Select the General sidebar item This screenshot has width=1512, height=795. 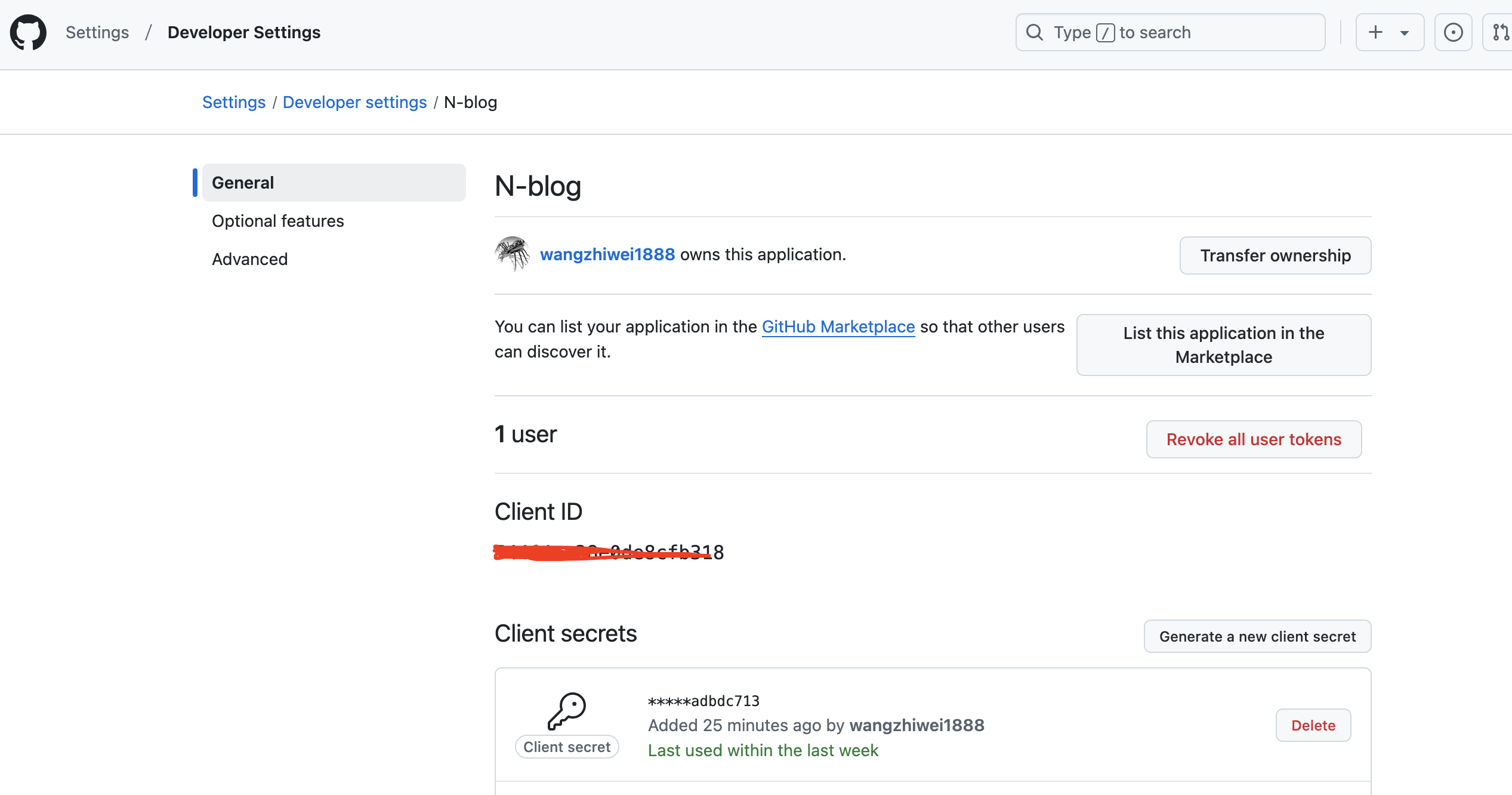pyautogui.click(x=334, y=183)
